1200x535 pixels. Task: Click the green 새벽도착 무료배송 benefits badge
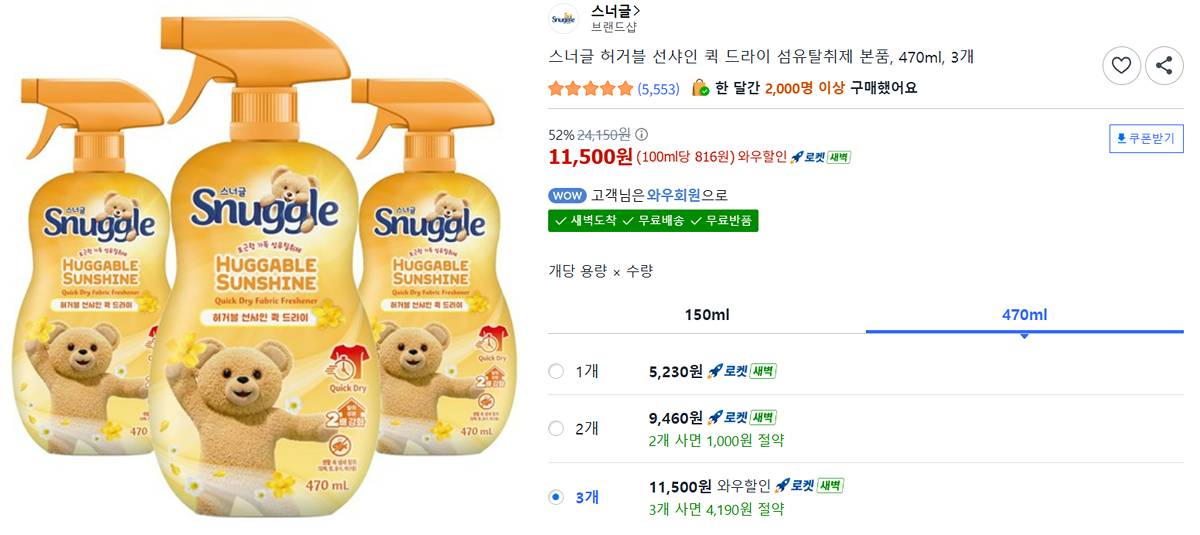653,220
